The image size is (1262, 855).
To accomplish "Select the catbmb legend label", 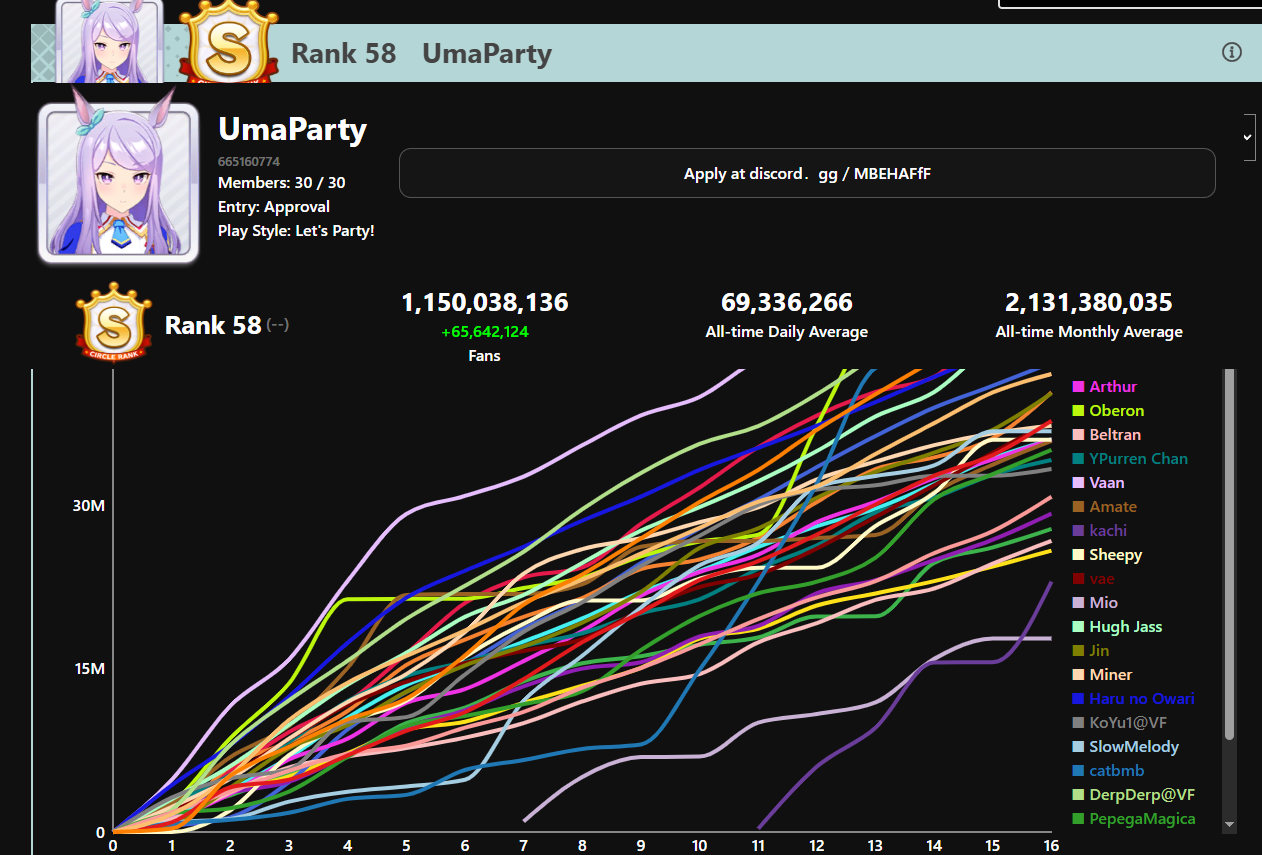I will (x=1117, y=771).
